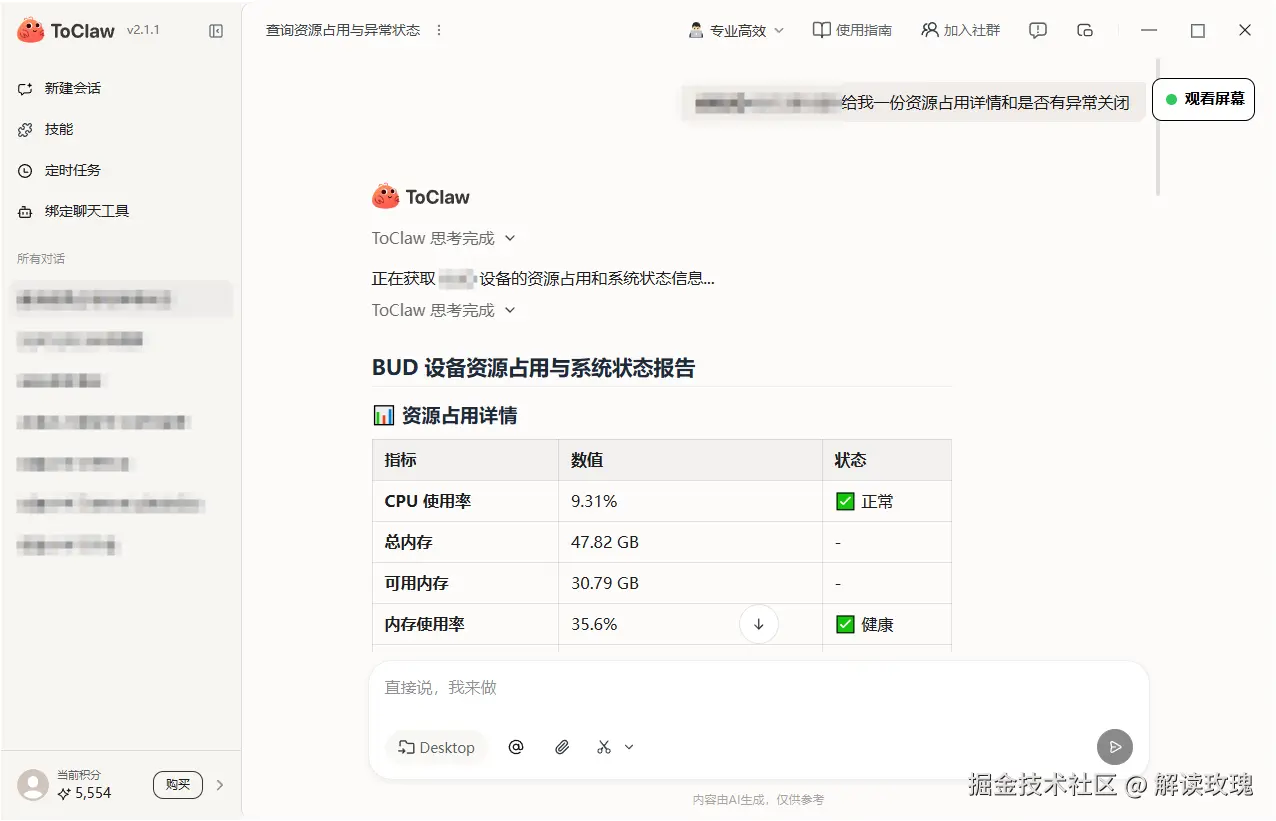Expand account panel chevron near 购买
The width and height of the screenshot is (1276, 821).
coord(220,785)
